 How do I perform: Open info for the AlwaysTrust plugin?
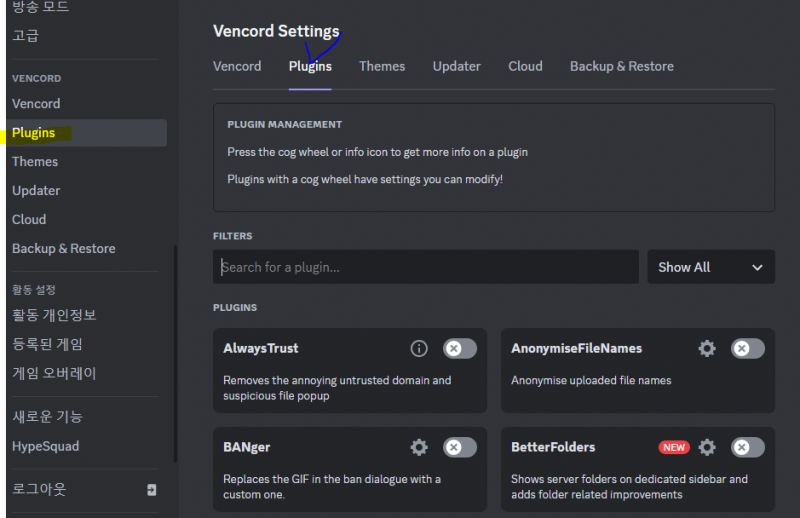point(419,349)
